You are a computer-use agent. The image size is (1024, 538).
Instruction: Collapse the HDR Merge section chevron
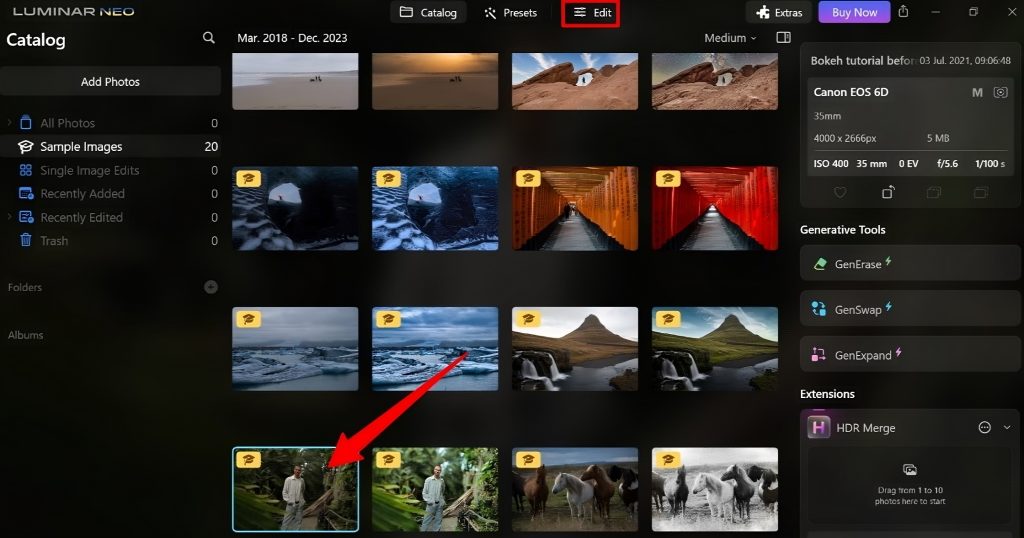pos(1007,428)
